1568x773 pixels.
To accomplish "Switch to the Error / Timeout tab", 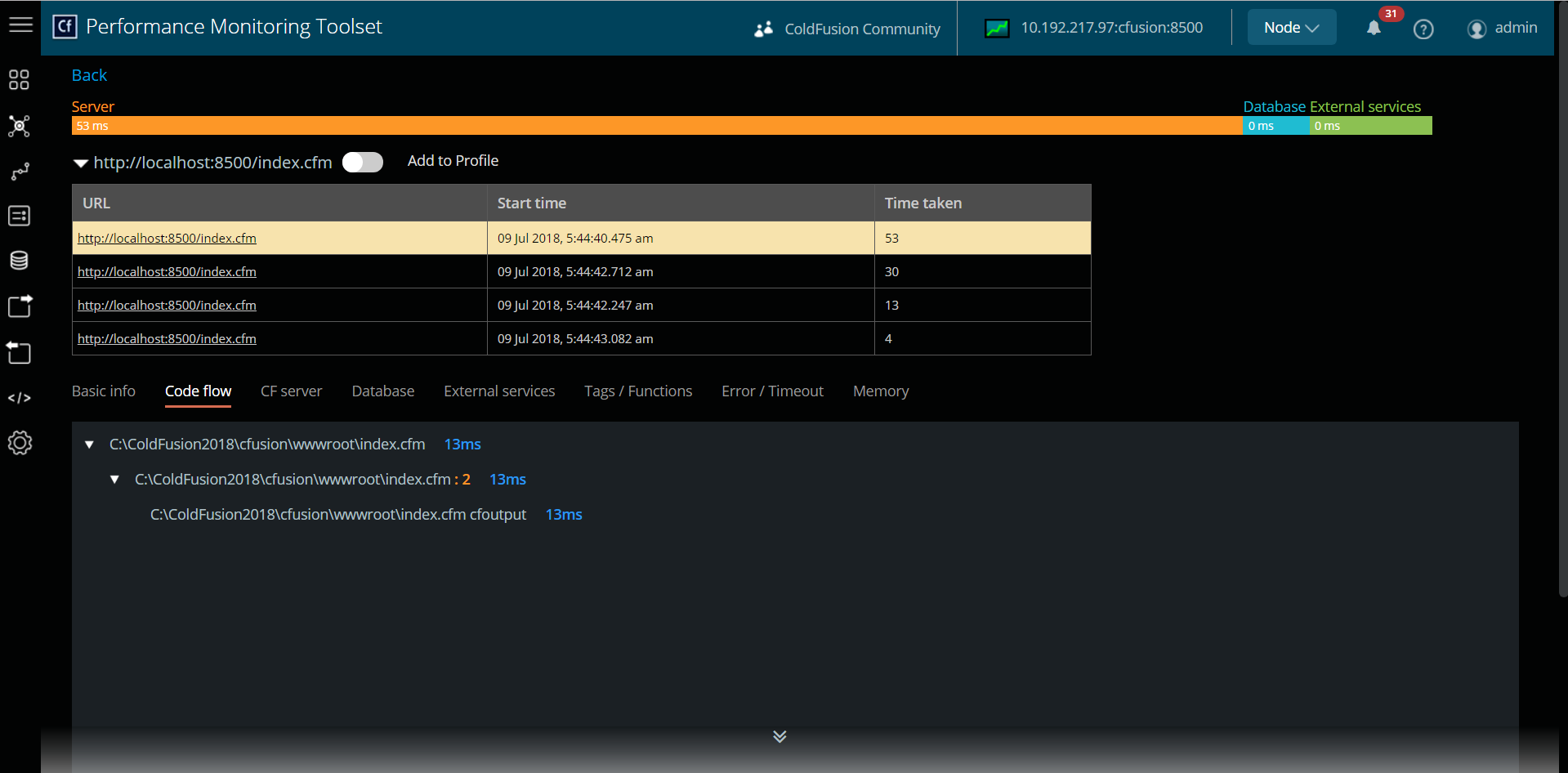I will click(772, 391).
